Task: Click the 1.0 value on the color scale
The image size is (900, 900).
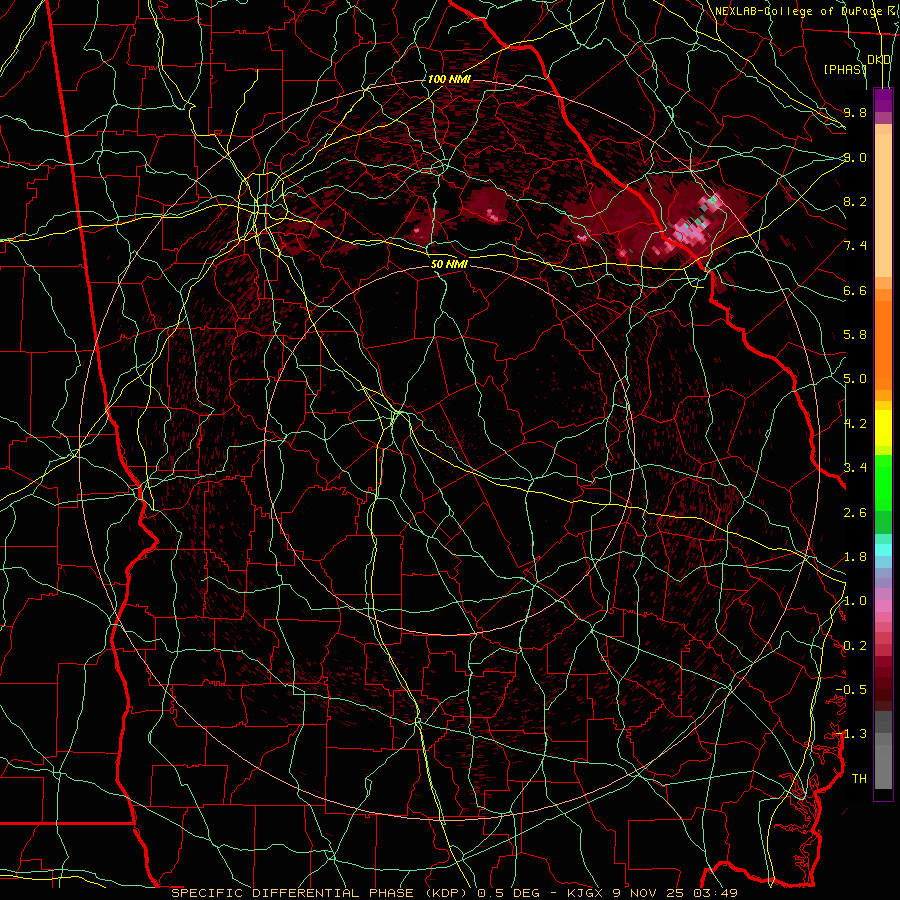Action: point(855,601)
